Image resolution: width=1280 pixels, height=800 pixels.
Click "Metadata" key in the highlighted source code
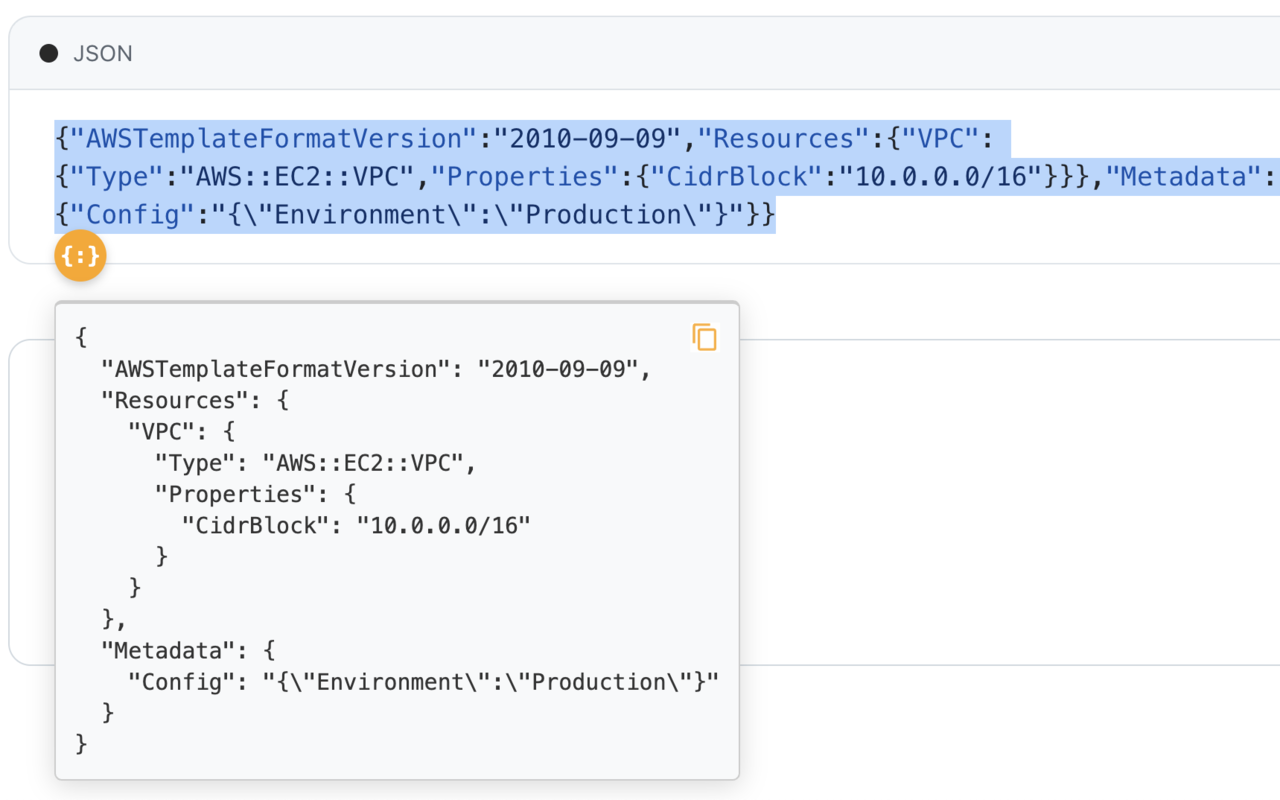click(1185, 176)
